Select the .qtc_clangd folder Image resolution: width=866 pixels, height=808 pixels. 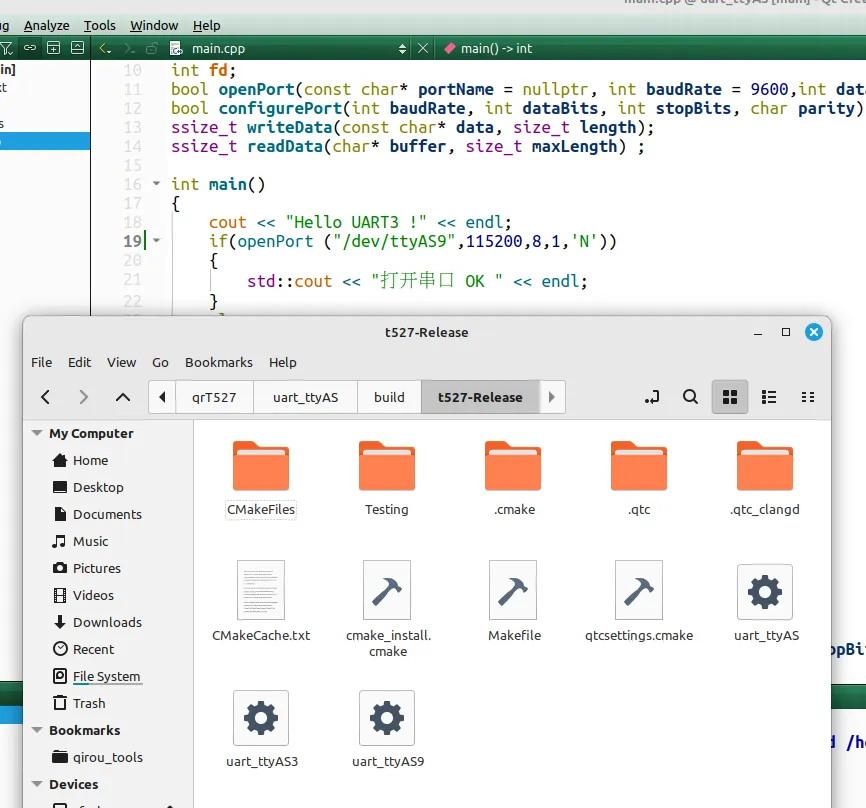pyautogui.click(x=765, y=478)
